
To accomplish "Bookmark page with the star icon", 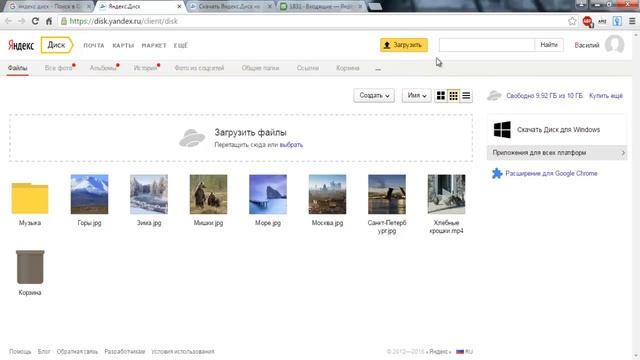I will pyautogui.click(x=572, y=21).
